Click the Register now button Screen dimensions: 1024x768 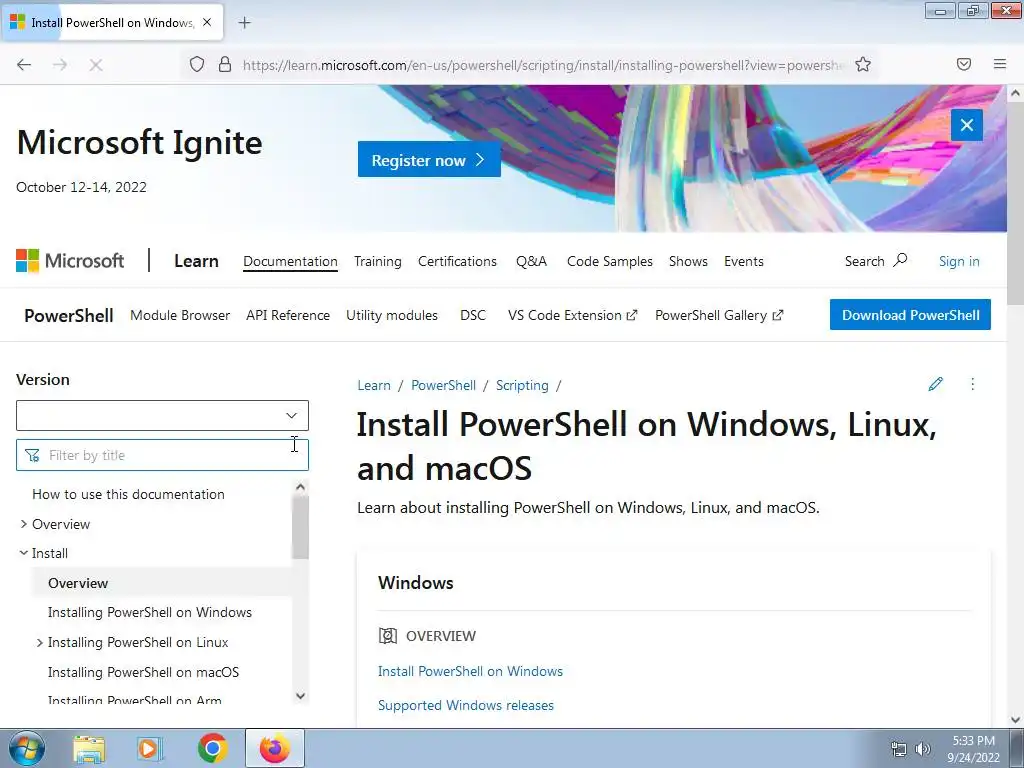click(x=429, y=160)
